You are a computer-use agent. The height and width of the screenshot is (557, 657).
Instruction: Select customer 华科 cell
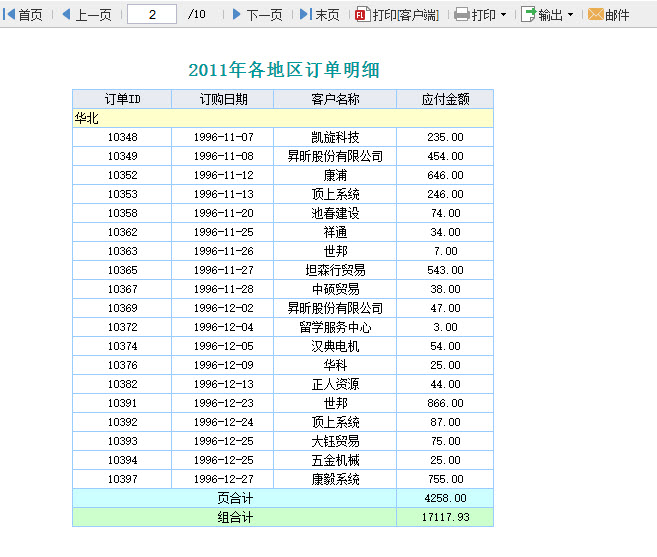[x=335, y=365]
